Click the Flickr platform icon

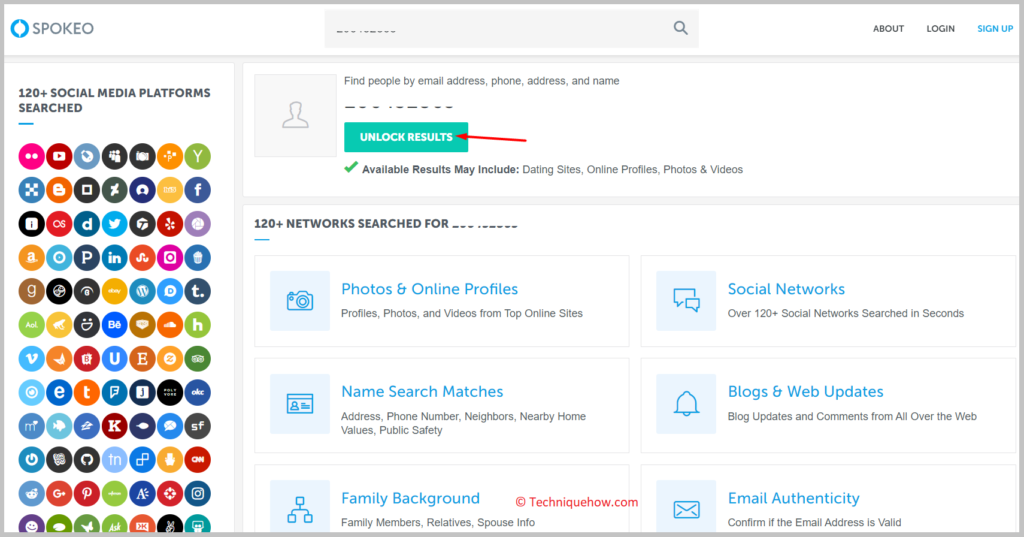pyautogui.click(x=31, y=156)
